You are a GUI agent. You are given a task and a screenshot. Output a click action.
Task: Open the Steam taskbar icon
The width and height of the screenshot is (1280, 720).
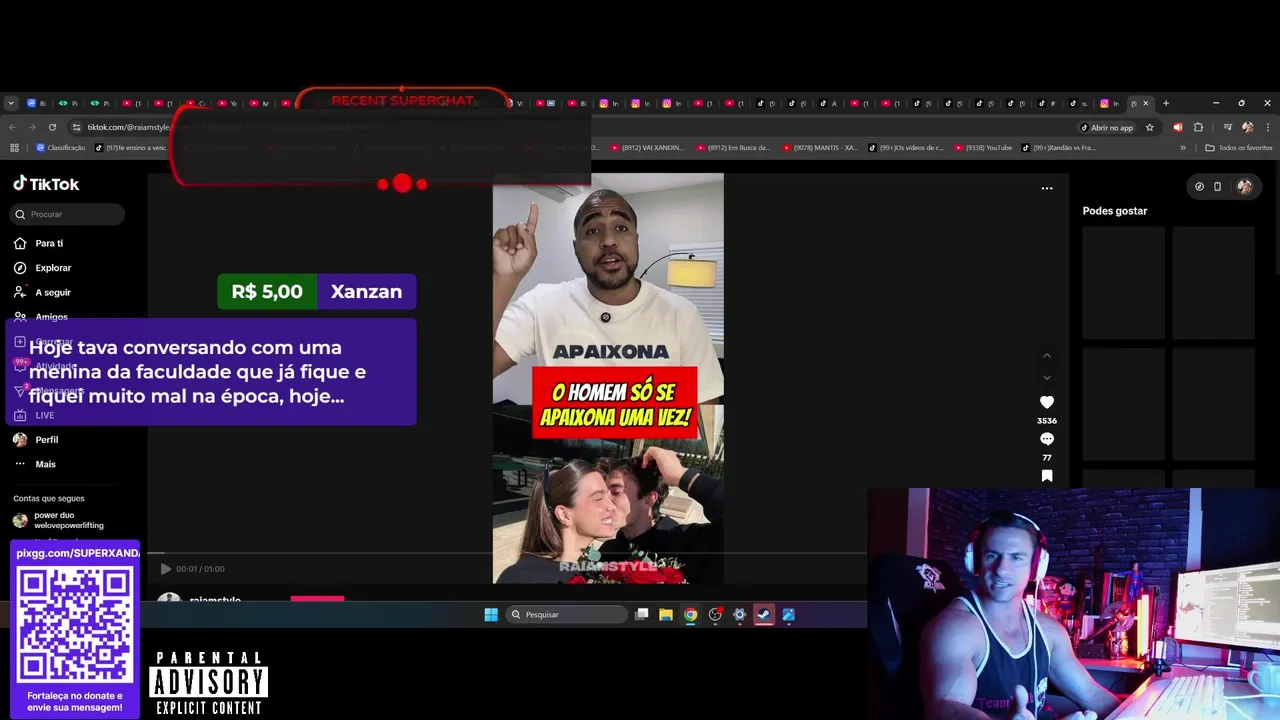click(764, 615)
